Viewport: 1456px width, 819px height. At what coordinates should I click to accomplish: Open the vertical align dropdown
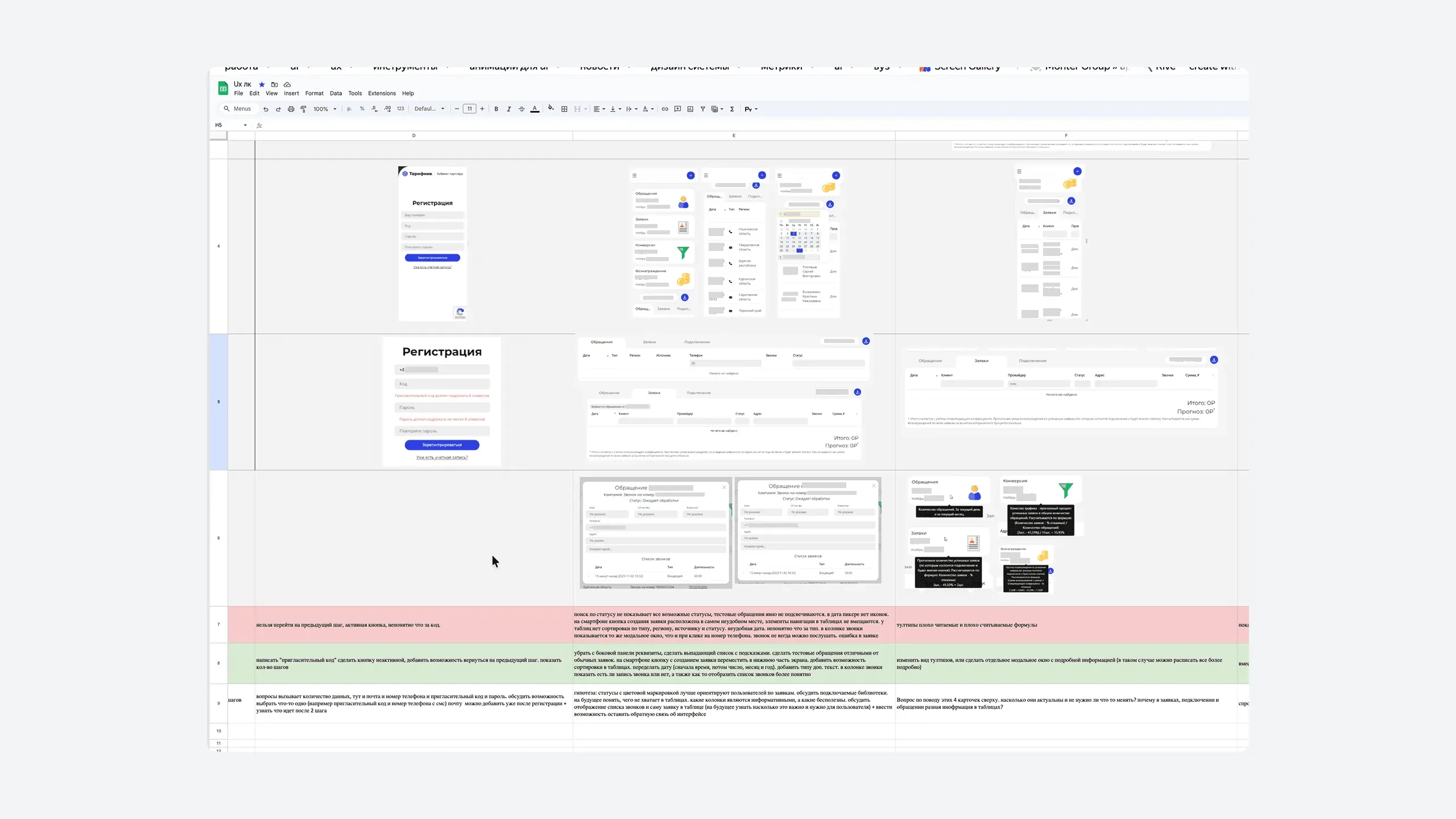click(615, 109)
